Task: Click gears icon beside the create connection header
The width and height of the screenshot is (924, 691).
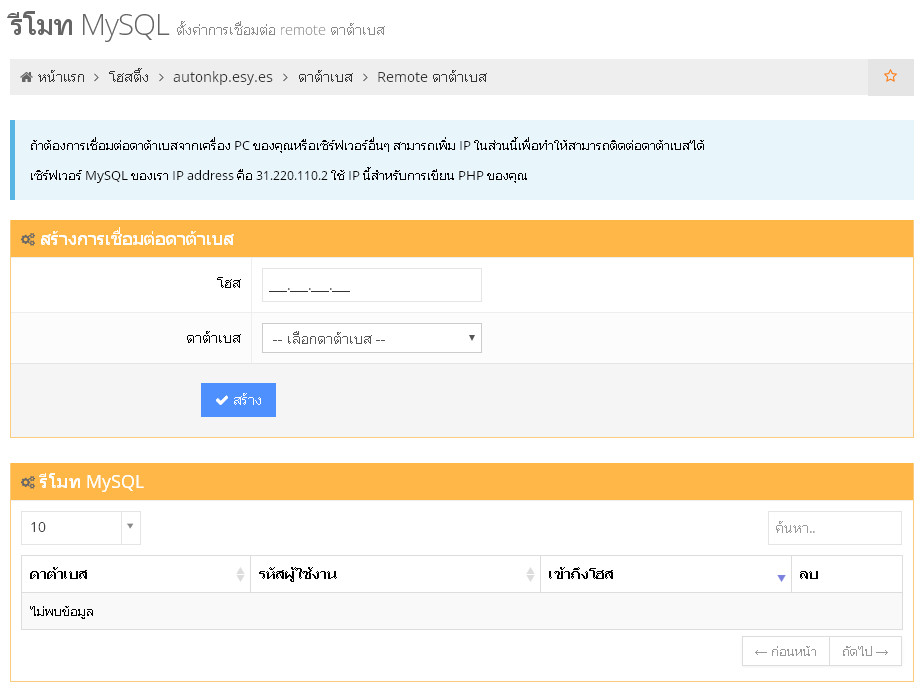Action: click(28, 240)
